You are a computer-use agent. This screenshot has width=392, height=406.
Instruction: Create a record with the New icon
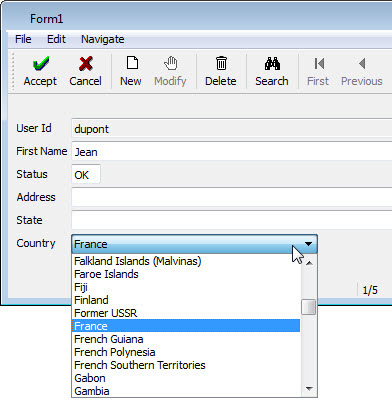(132, 63)
